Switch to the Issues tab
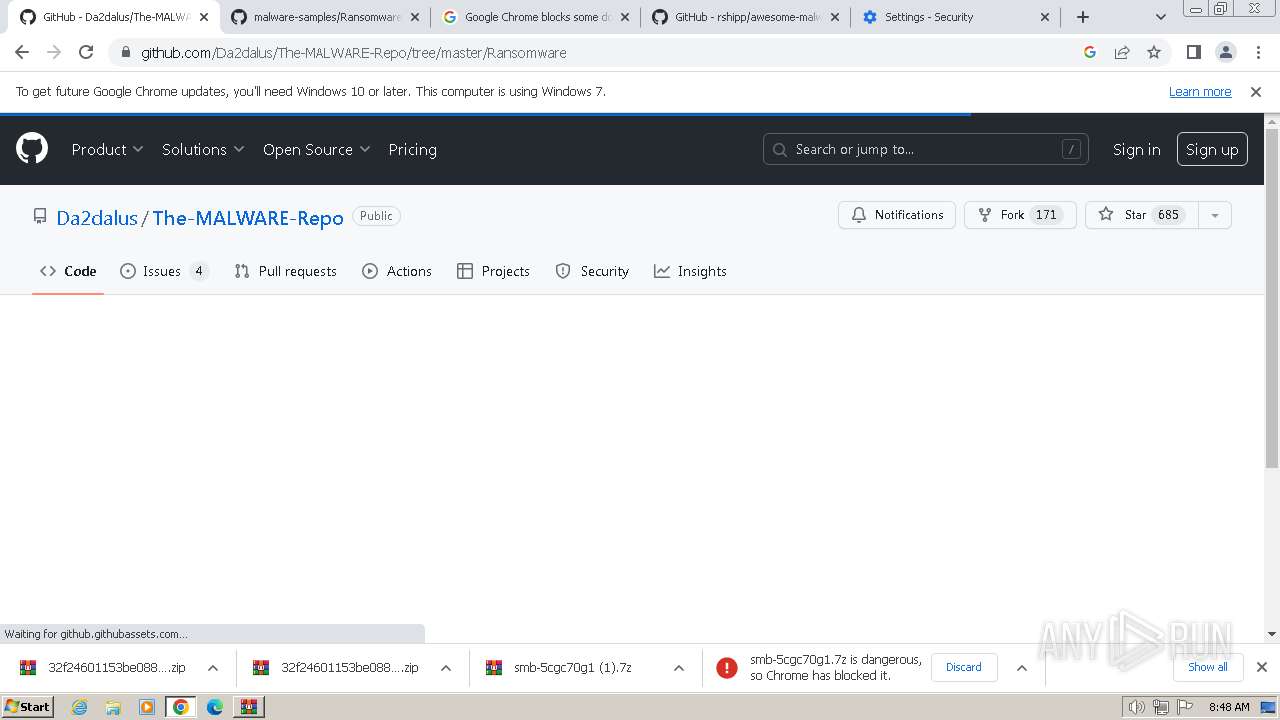Screen dimensions: 1280x720 tap(164, 271)
